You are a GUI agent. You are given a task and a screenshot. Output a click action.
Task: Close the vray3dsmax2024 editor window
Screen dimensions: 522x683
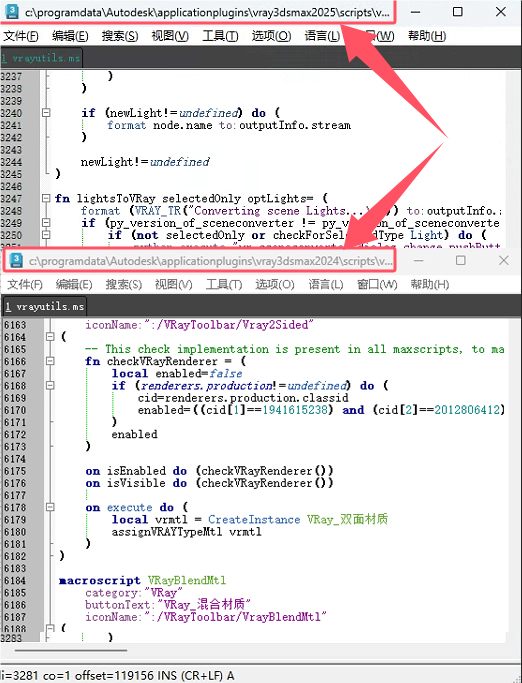[x=504, y=260]
